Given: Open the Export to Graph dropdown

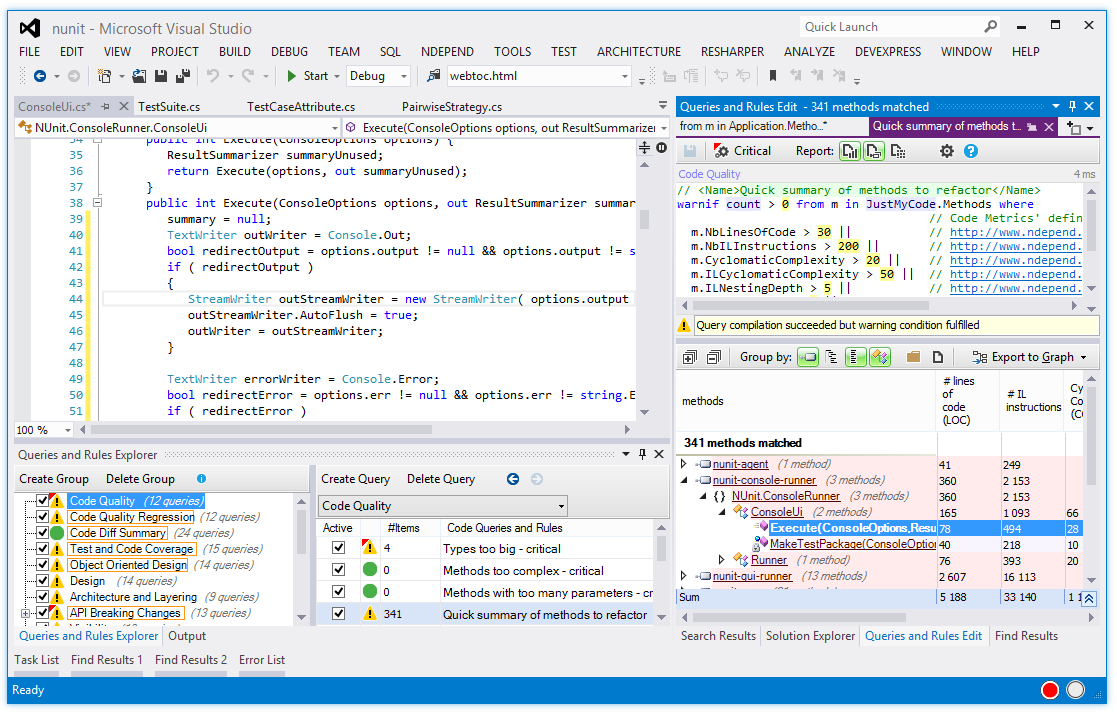Looking at the screenshot, I should coord(1030,357).
